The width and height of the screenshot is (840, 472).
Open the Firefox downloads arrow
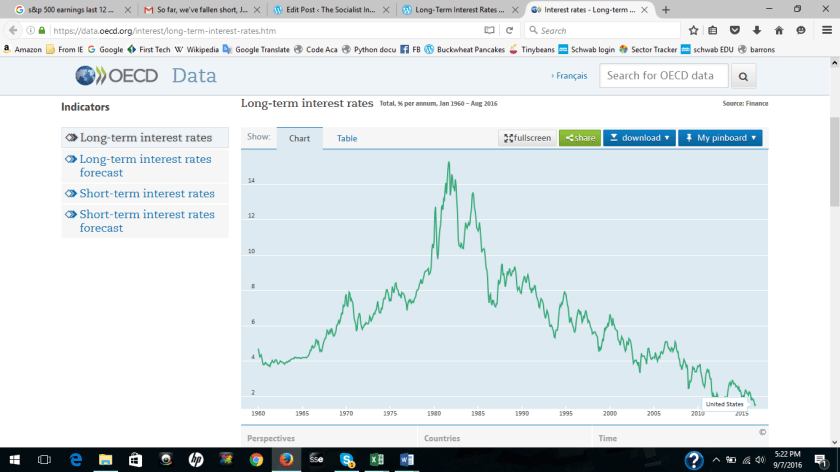757,30
